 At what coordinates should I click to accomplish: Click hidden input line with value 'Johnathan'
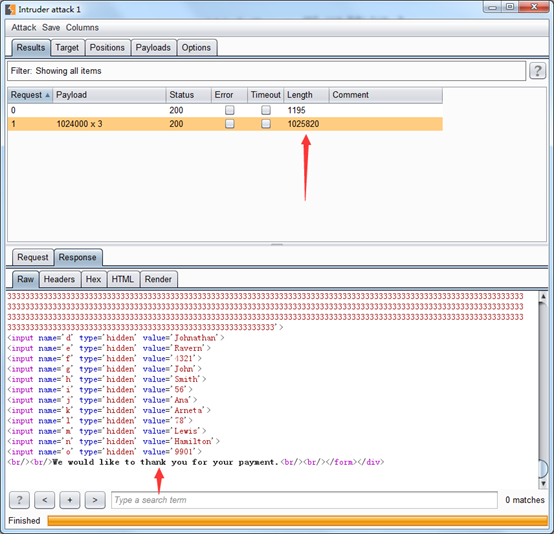coord(116,338)
